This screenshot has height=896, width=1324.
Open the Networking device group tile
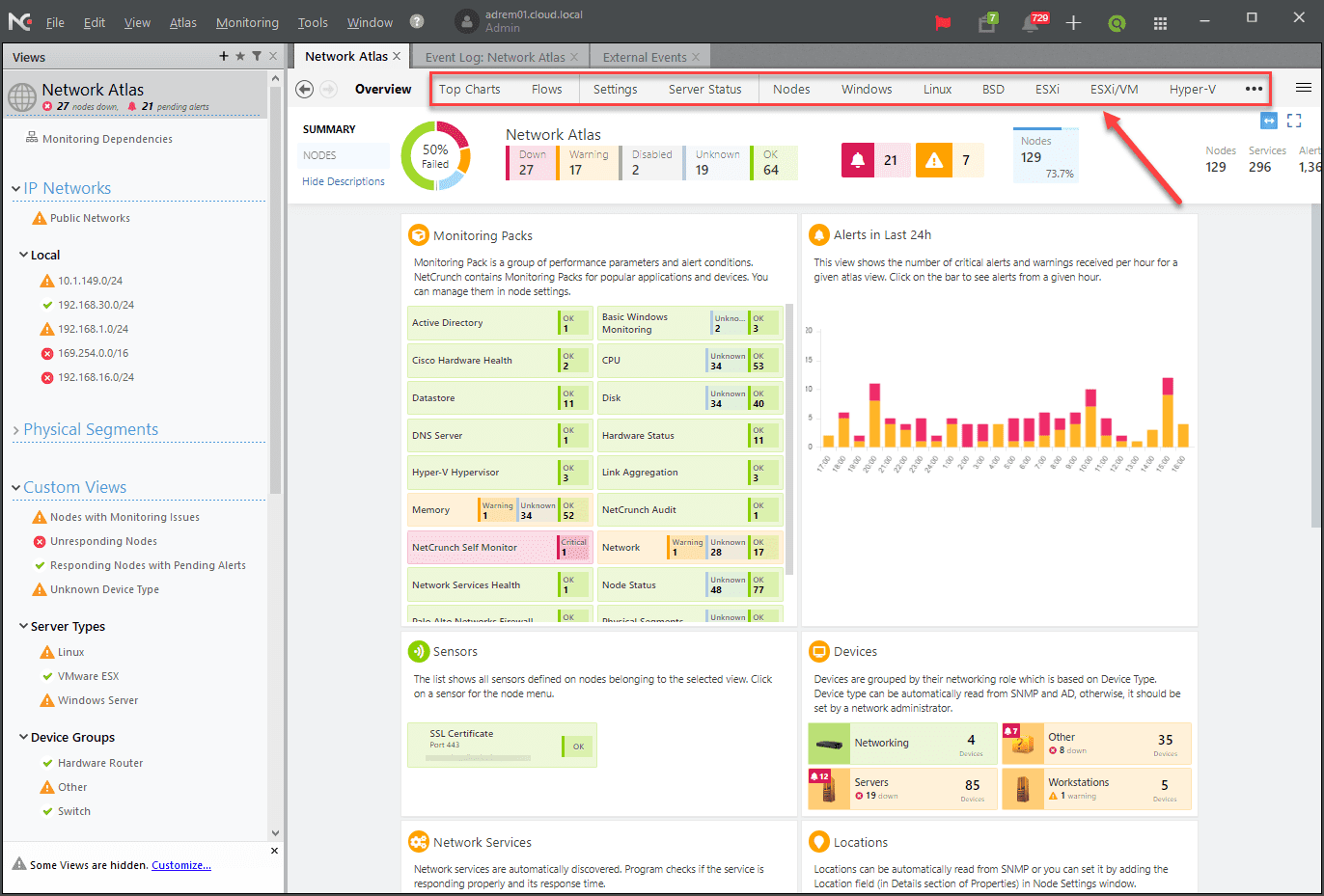click(x=902, y=743)
